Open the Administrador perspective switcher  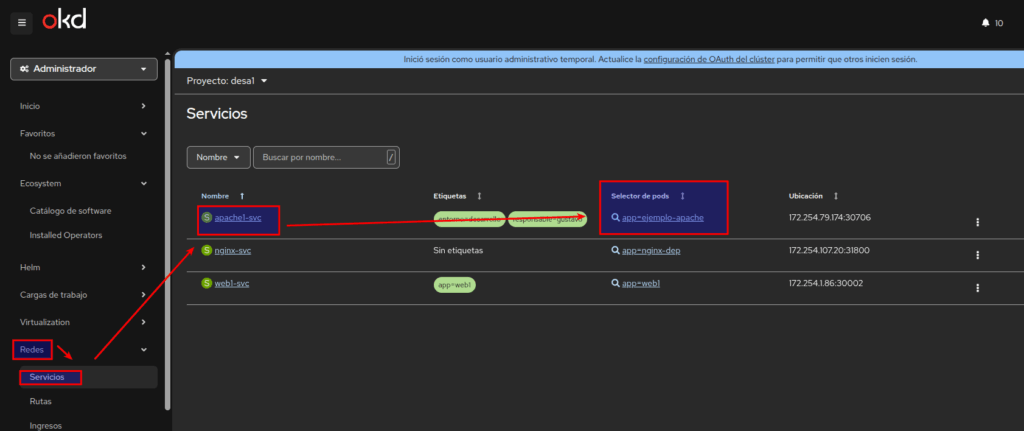(84, 69)
